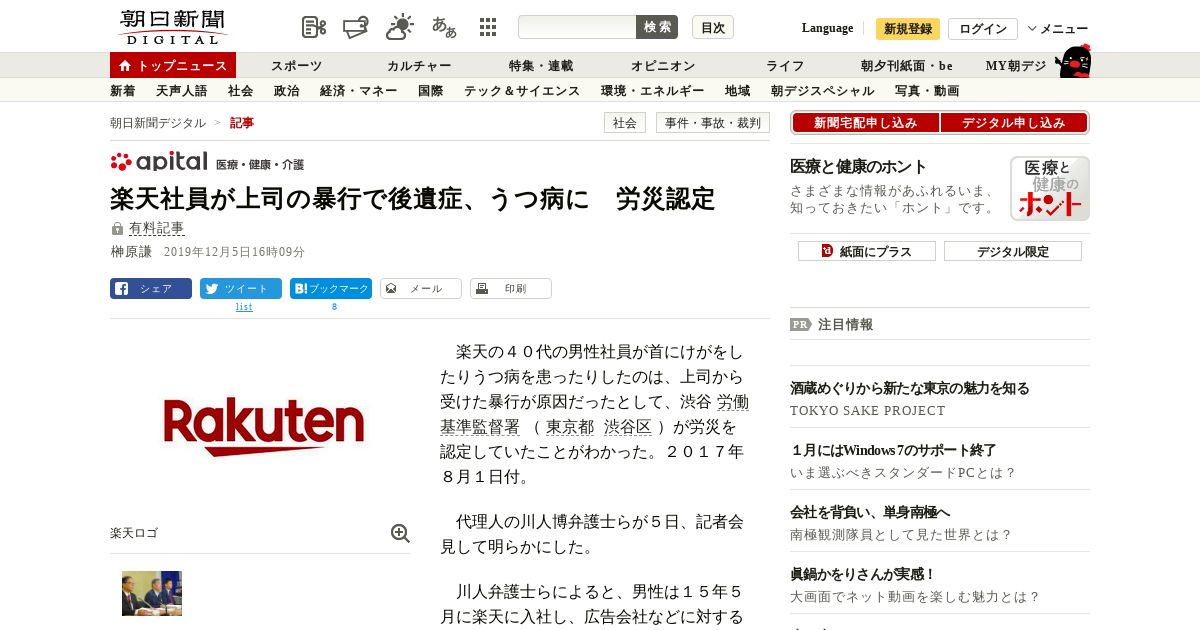The width and height of the screenshot is (1200, 630).
Task: Open the 渋谷区 keyword link
Action: coord(628,427)
